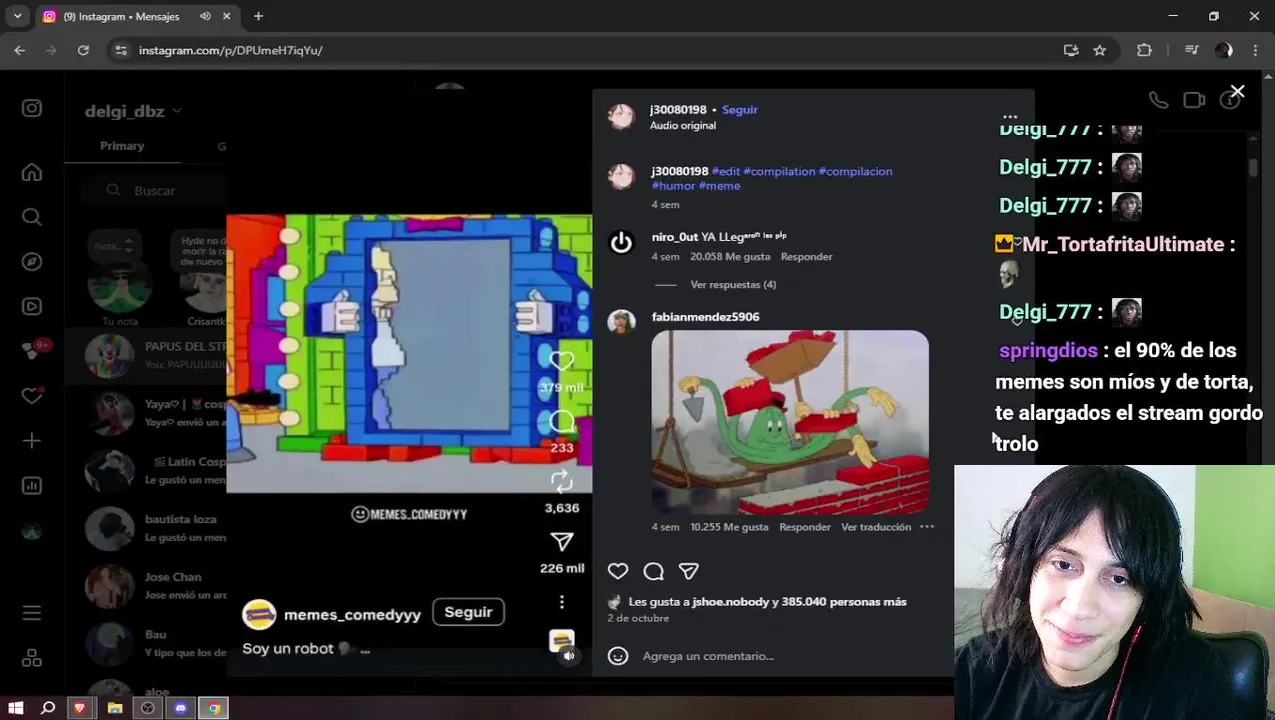This screenshot has width=1275, height=720.
Task: Share the post via action bar paper plane
Action: click(x=688, y=571)
